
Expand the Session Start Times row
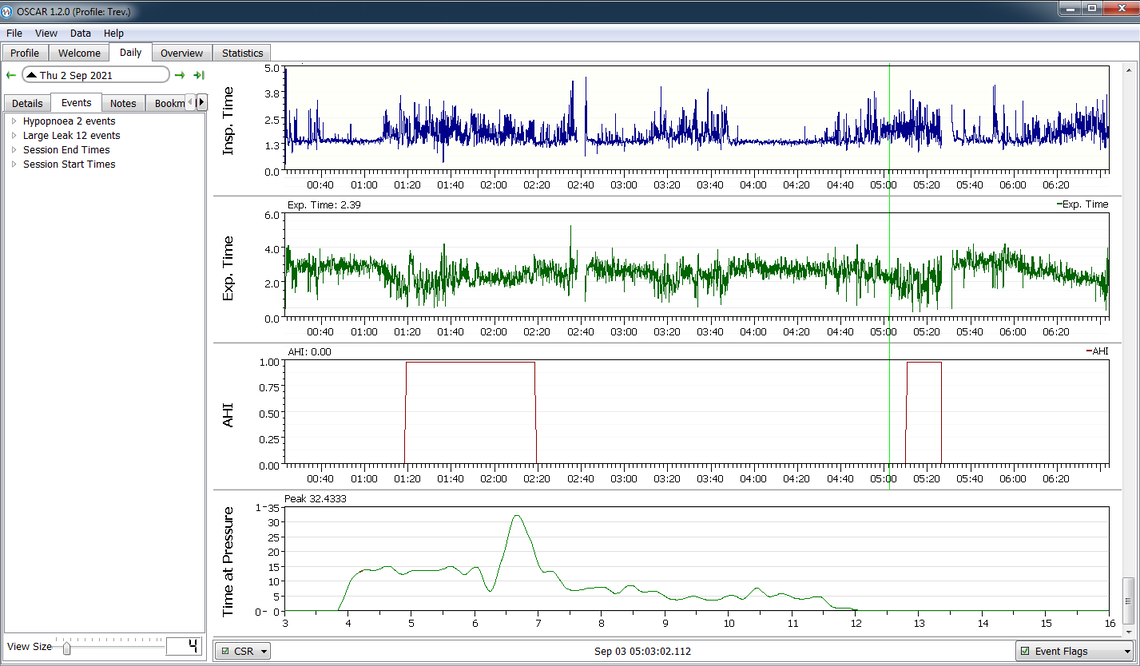click(14, 164)
